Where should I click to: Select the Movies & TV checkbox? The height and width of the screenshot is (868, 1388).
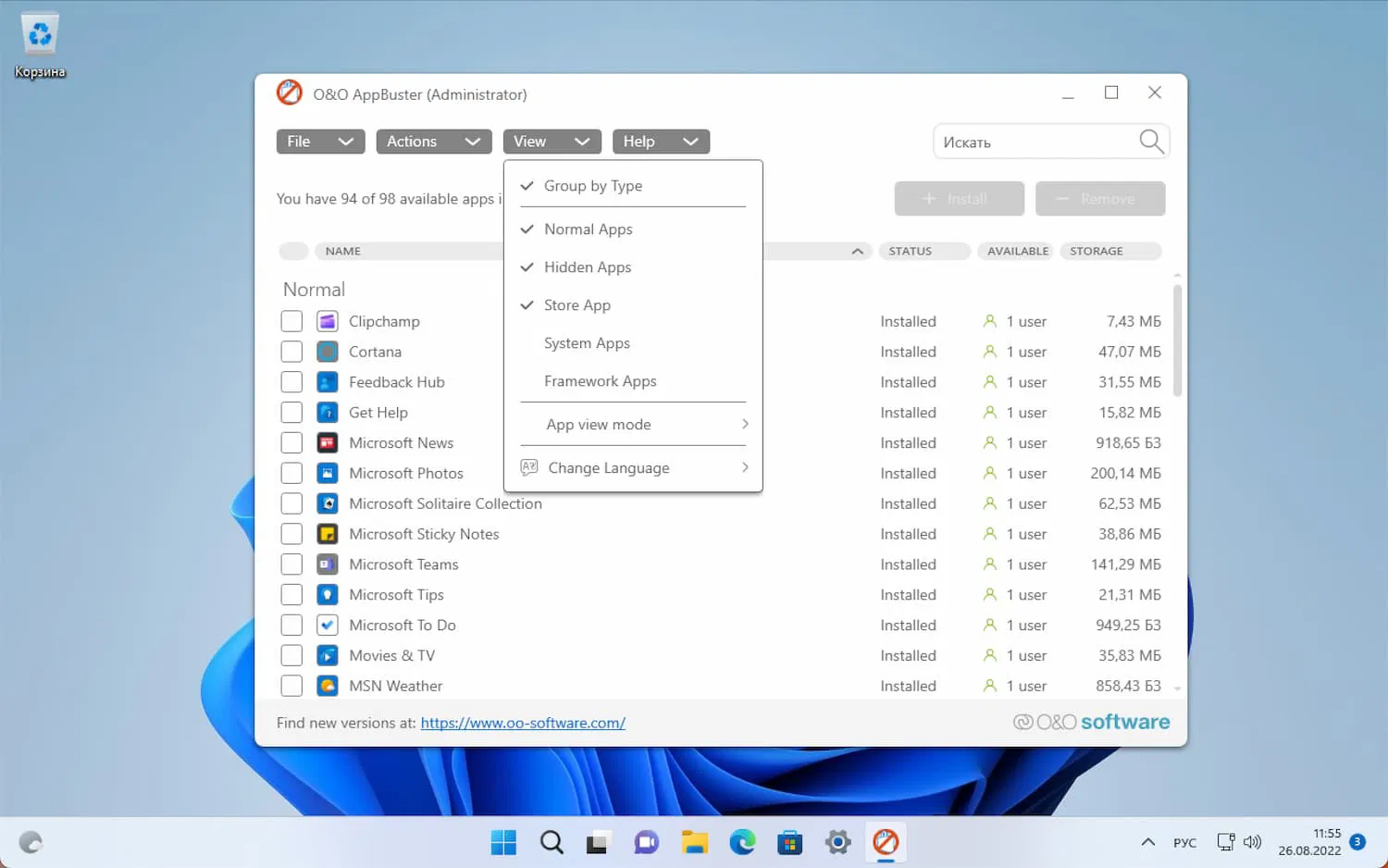291,655
